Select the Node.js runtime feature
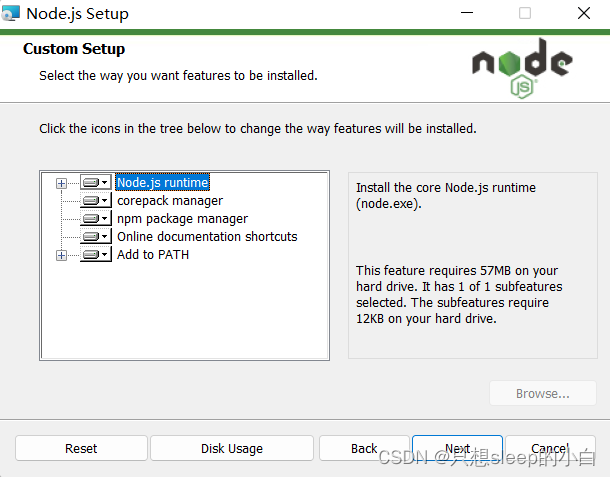Image resolution: width=610 pixels, height=477 pixels. pos(163,182)
